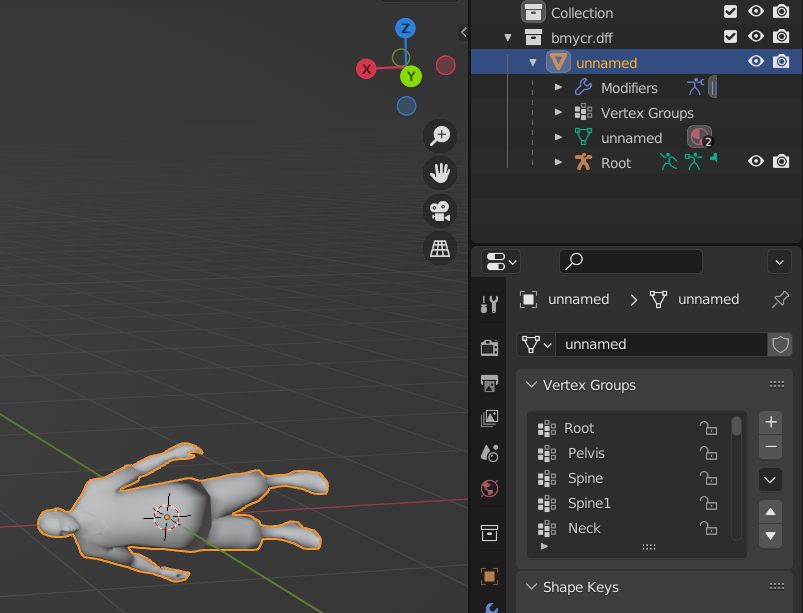Add a new vertex group with the plus button
The image size is (803, 613).
769,422
